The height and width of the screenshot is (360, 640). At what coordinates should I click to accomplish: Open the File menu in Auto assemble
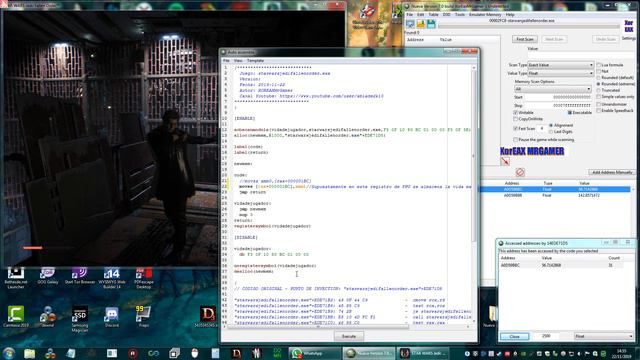(x=226, y=60)
